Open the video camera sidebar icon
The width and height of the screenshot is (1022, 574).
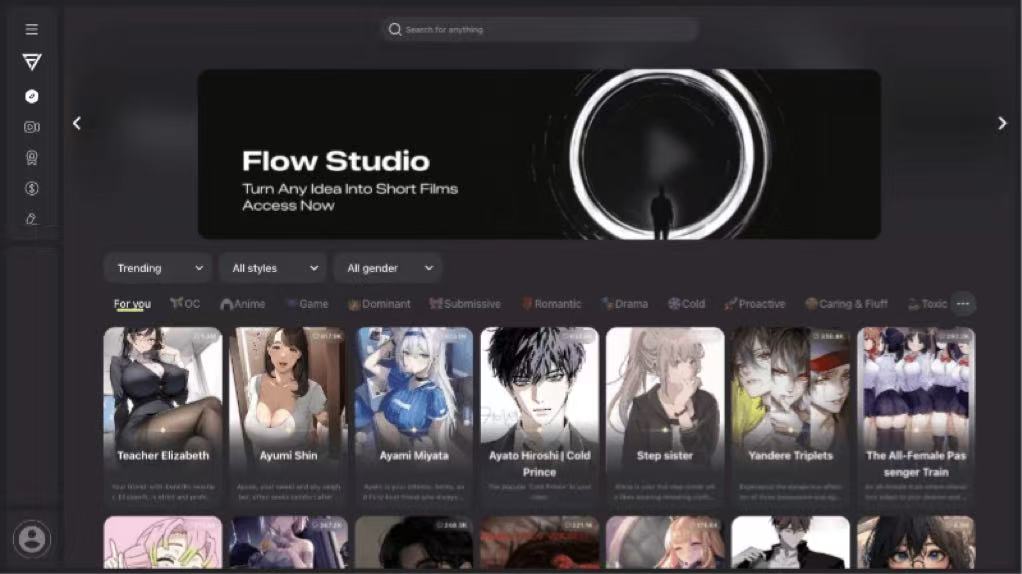pos(32,127)
